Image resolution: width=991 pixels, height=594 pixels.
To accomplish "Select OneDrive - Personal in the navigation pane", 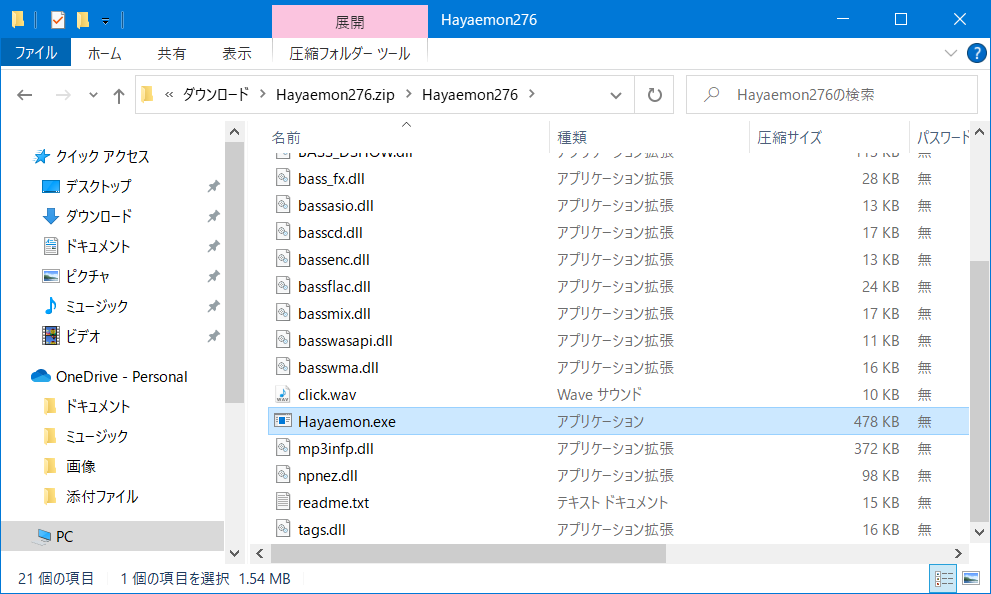I will click(x=122, y=377).
